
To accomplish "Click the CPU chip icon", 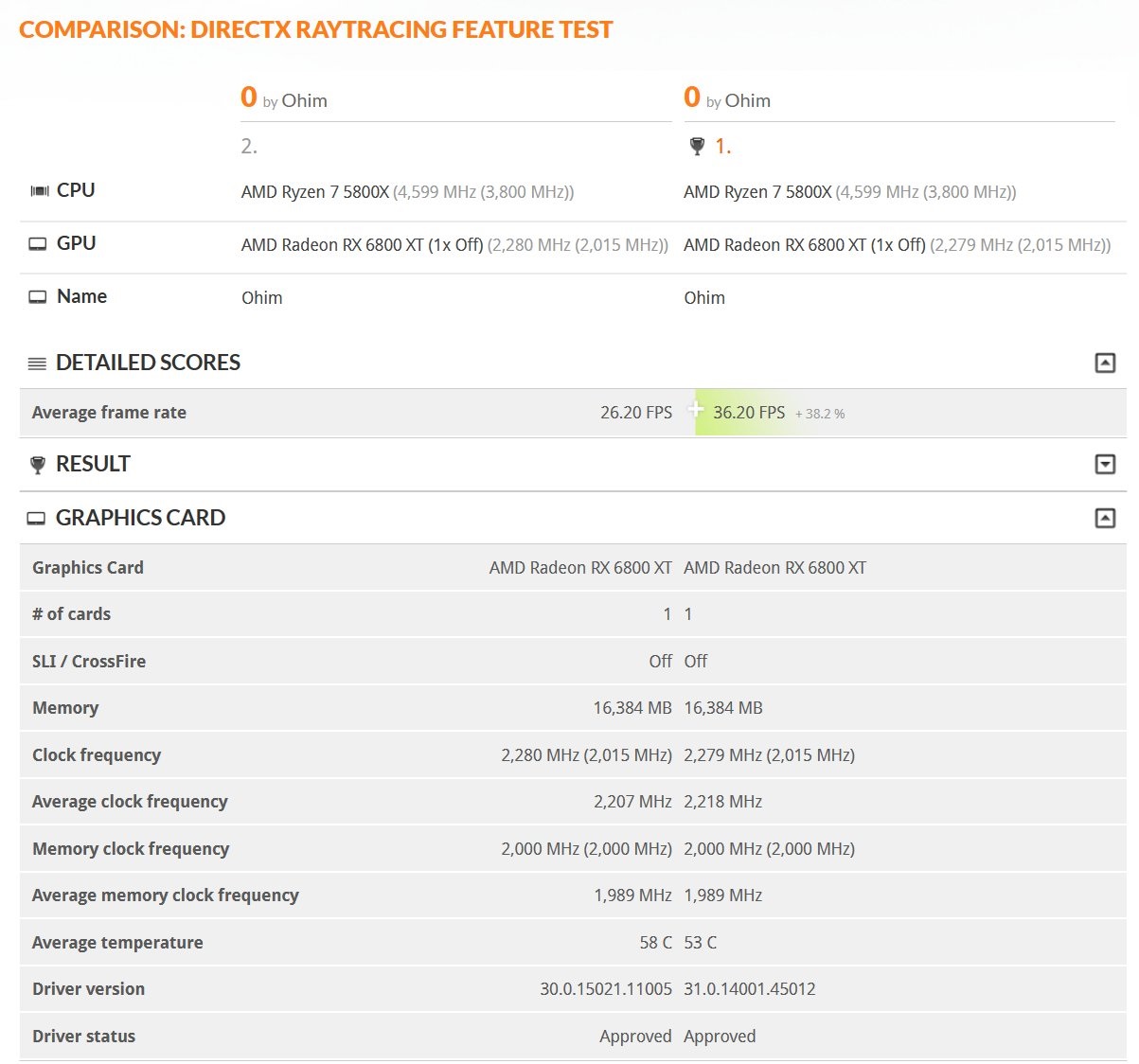I will [x=39, y=191].
